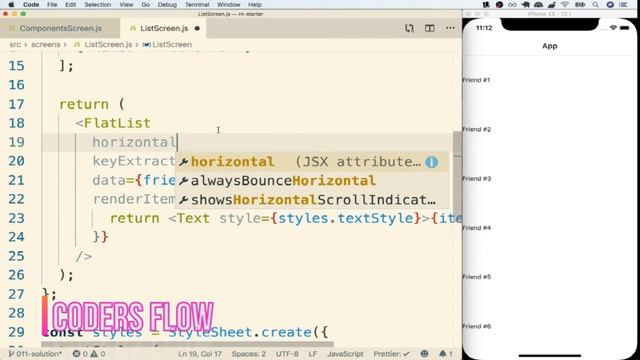Click the ListScreen symbol breadcrumb
This screenshot has width=640, height=360.
point(167,44)
